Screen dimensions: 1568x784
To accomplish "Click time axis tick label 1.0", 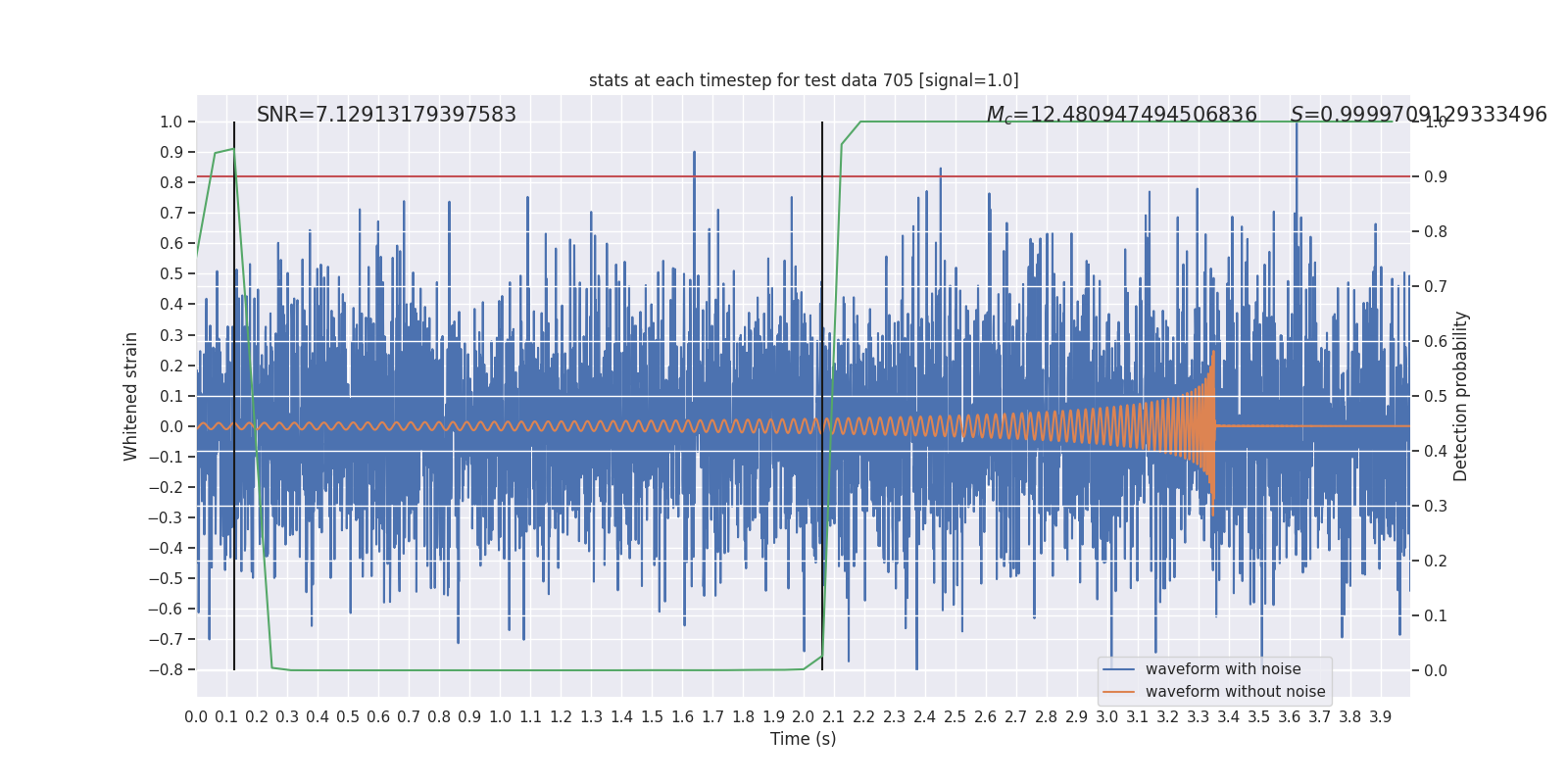I will [x=500, y=717].
